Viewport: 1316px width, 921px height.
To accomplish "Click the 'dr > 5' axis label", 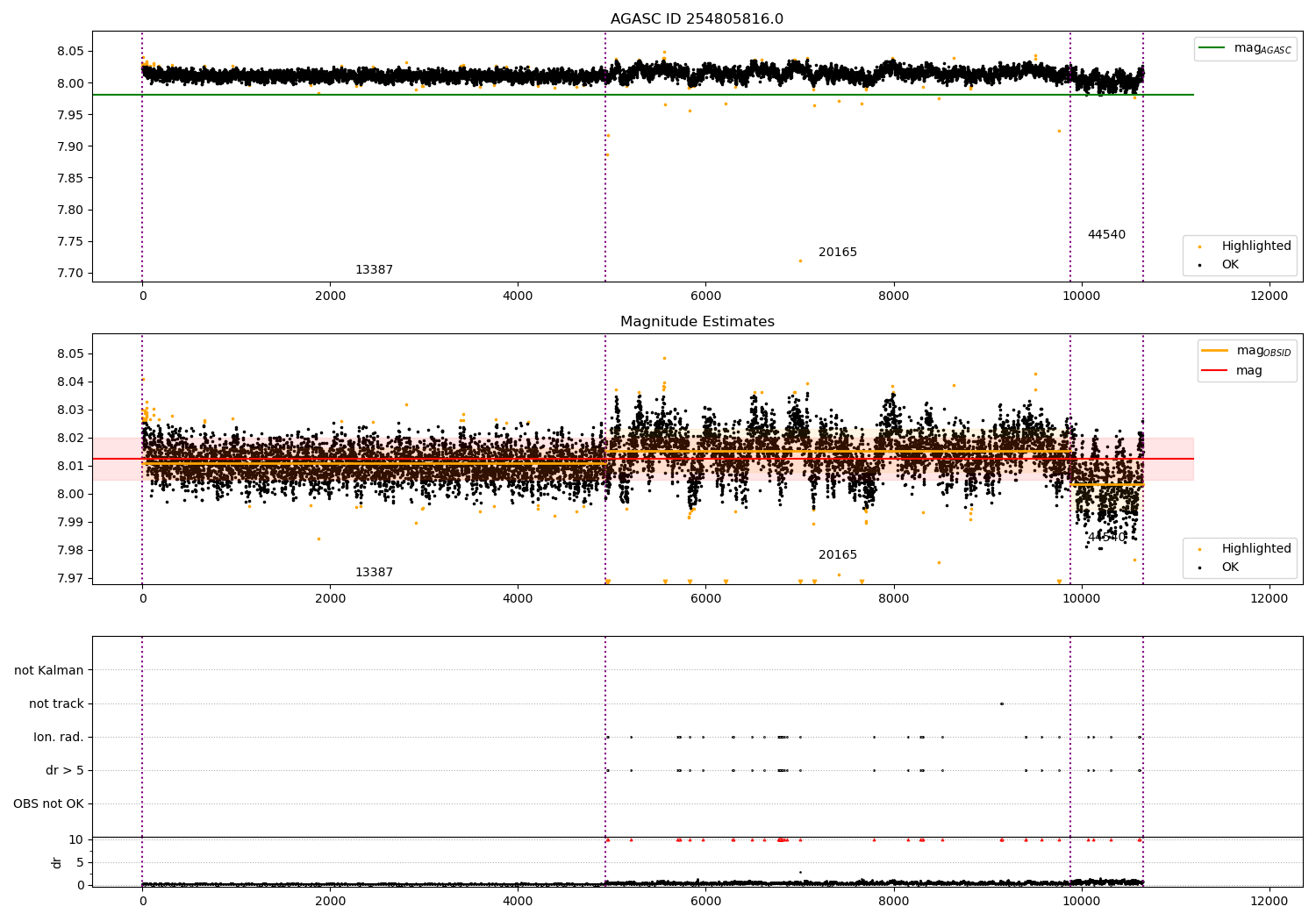I will [65, 770].
